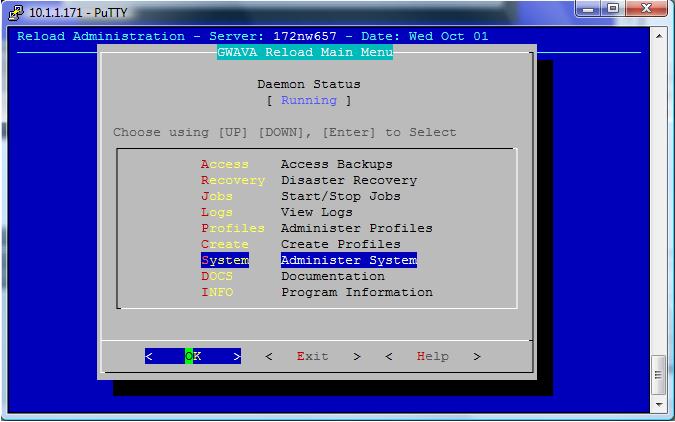Open the PuTTY icon in title bar
Screen dimensions: 675x422
click(16, 12)
